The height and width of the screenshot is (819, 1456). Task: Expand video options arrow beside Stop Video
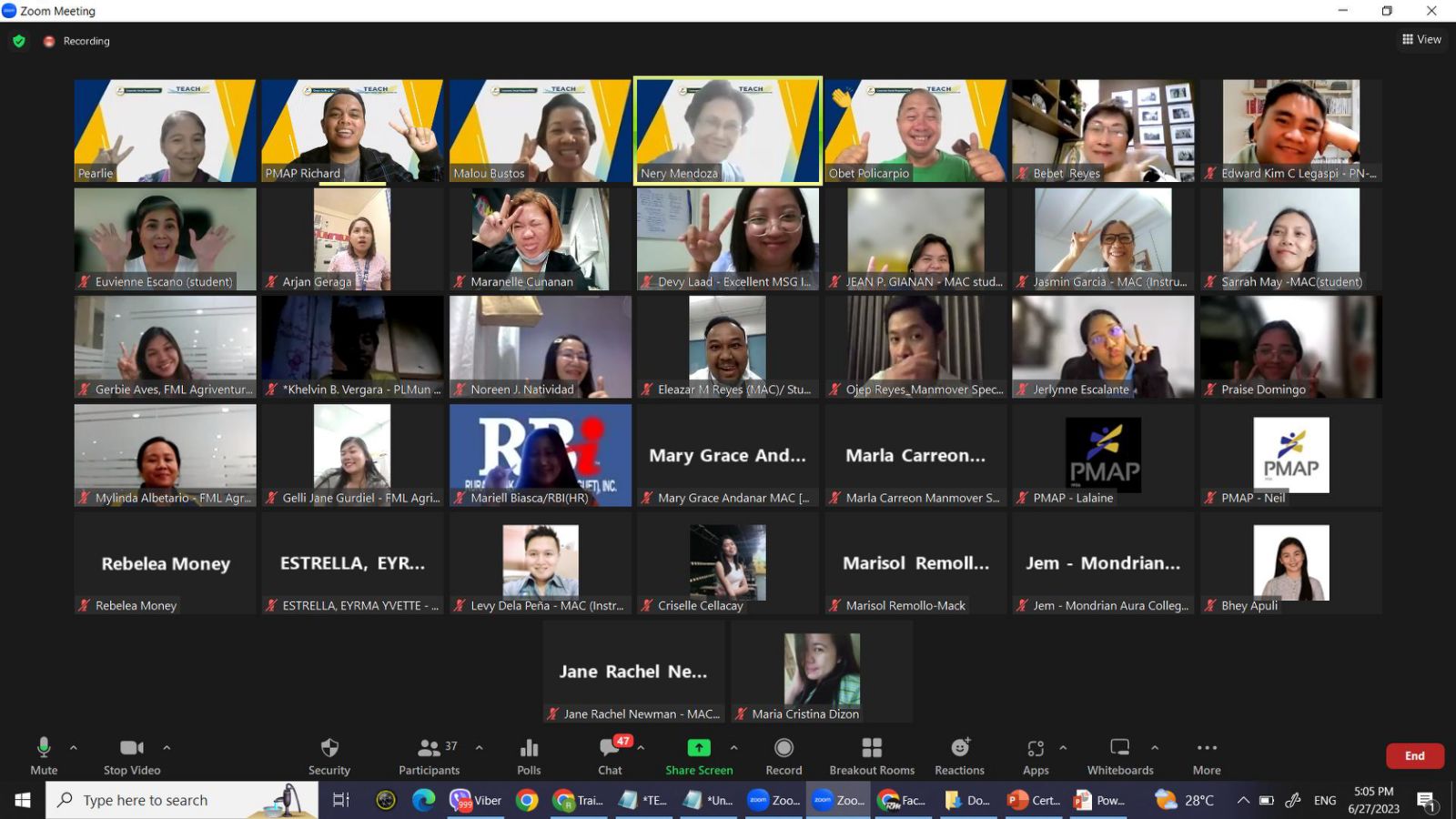tap(167, 748)
